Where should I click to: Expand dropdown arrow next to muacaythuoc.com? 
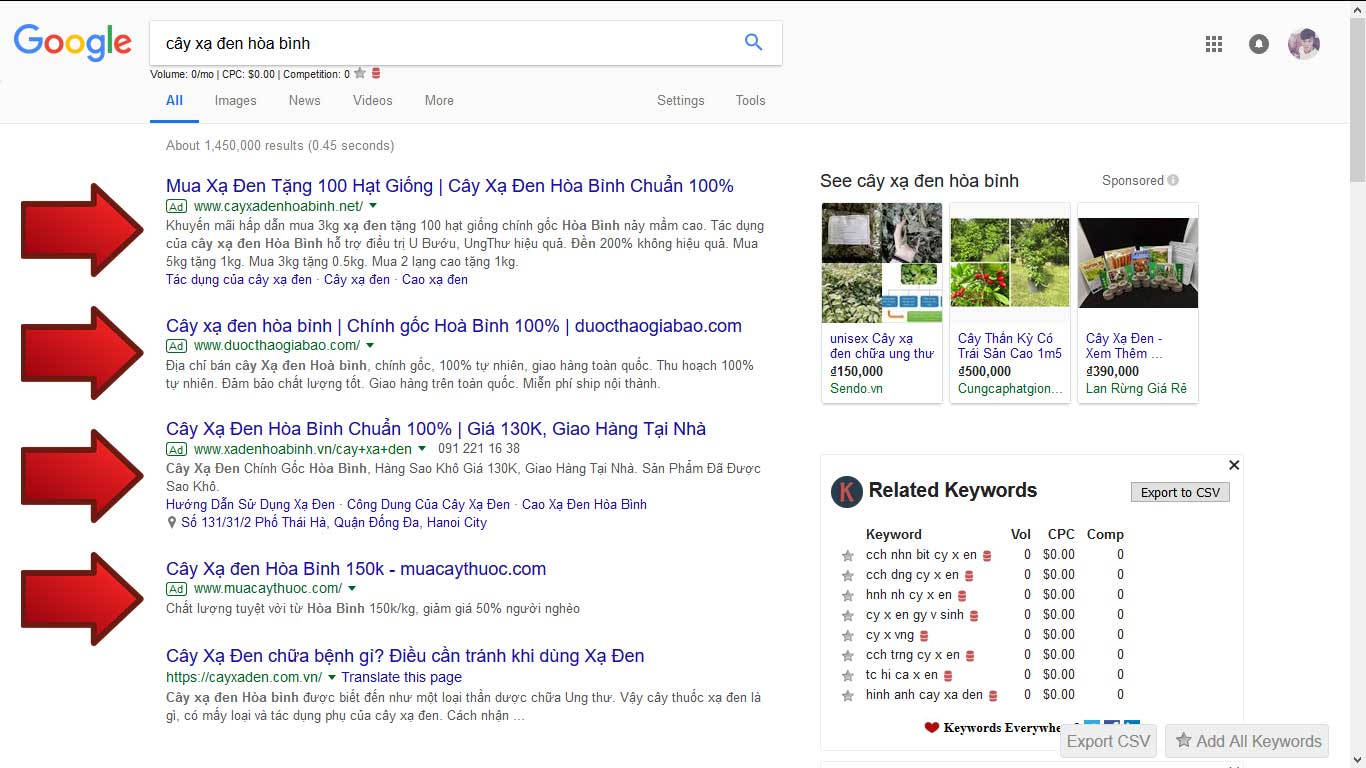pos(351,589)
